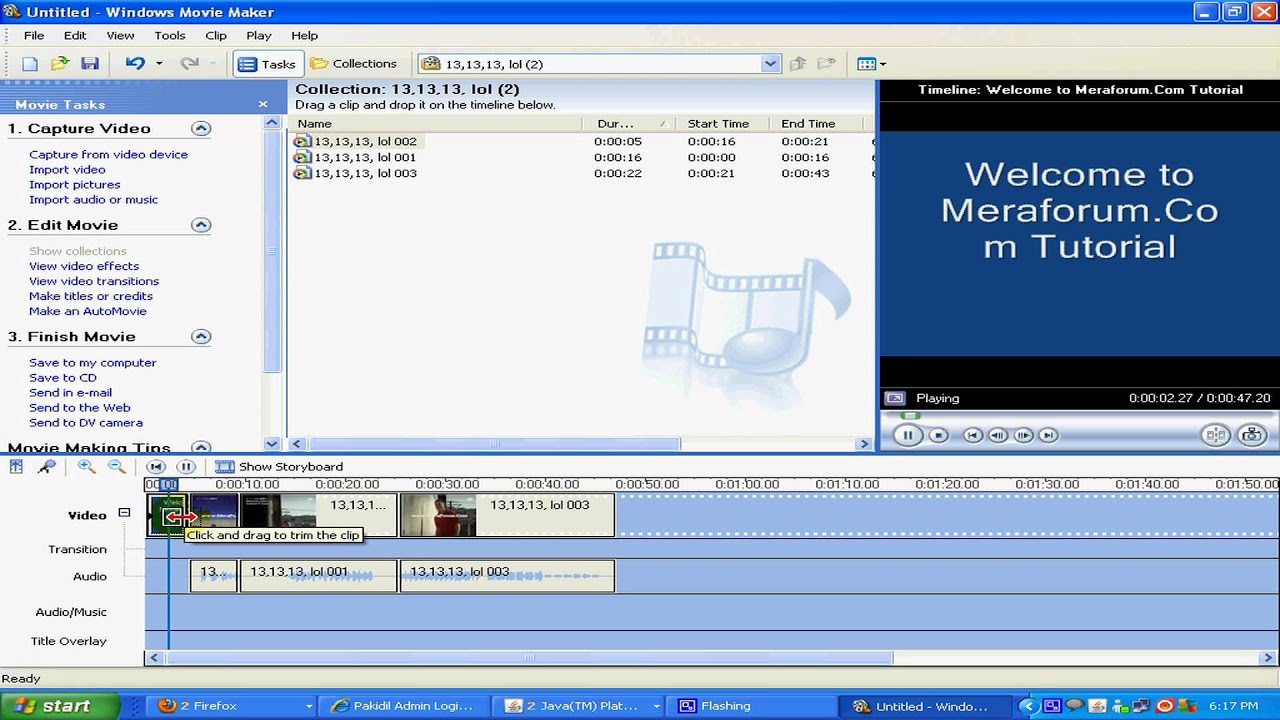Click the Show Storyboard film icon
The width and height of the screenshot is (1280, 720).
[225, 467]
